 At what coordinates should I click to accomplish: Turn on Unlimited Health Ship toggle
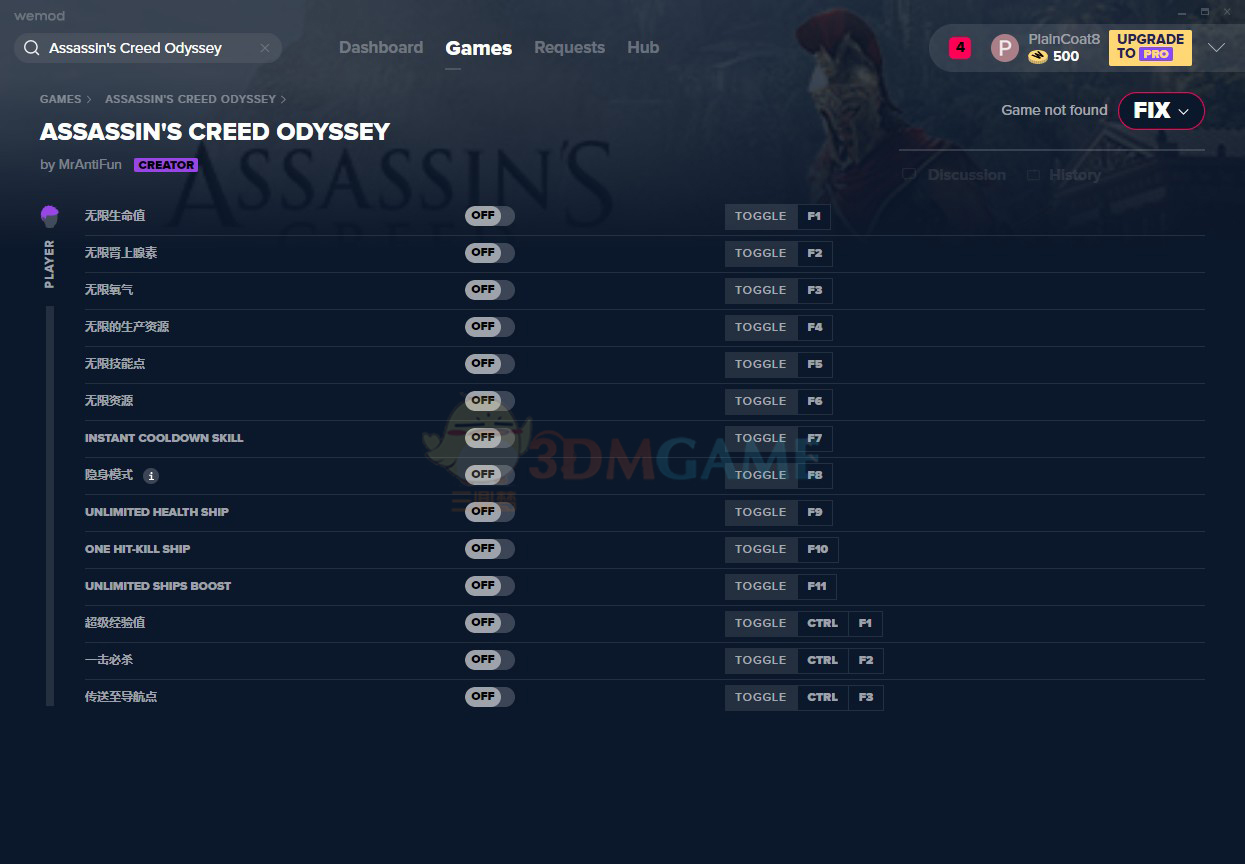[489, 512]
